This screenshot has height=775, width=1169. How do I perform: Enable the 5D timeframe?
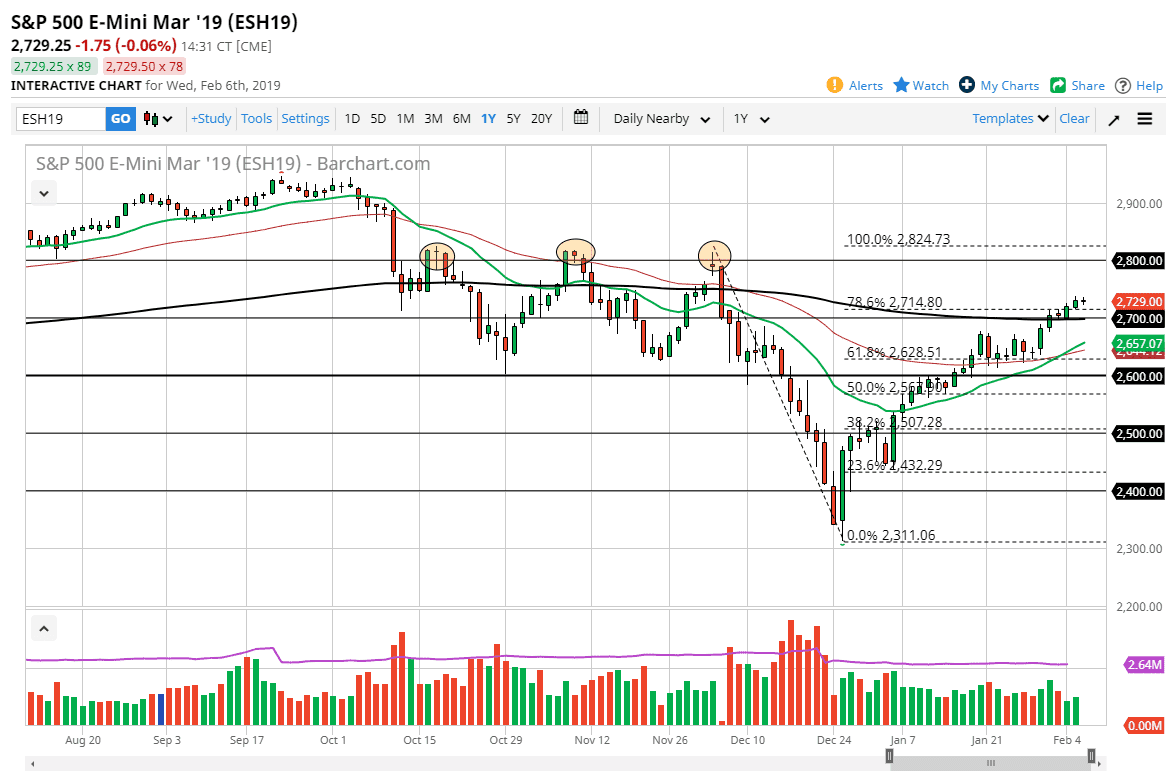[378, 118]
